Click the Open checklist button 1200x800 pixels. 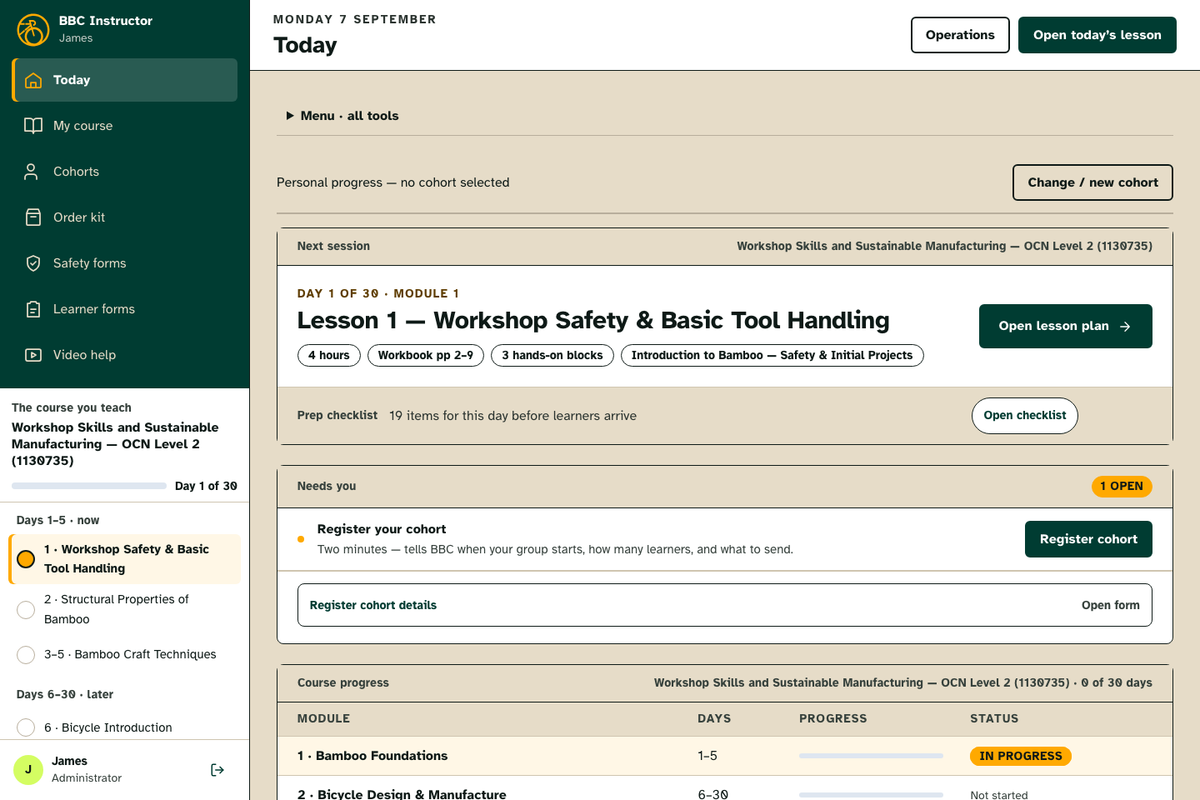point(1025,415)
